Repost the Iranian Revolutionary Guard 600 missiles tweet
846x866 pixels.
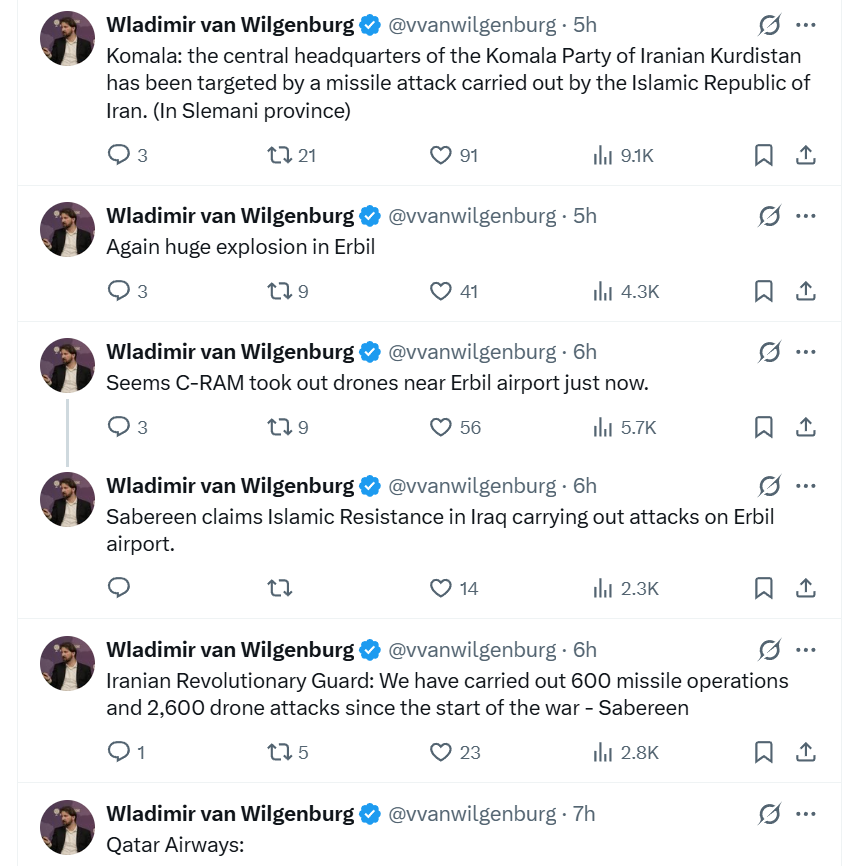[x=280, y=752]
